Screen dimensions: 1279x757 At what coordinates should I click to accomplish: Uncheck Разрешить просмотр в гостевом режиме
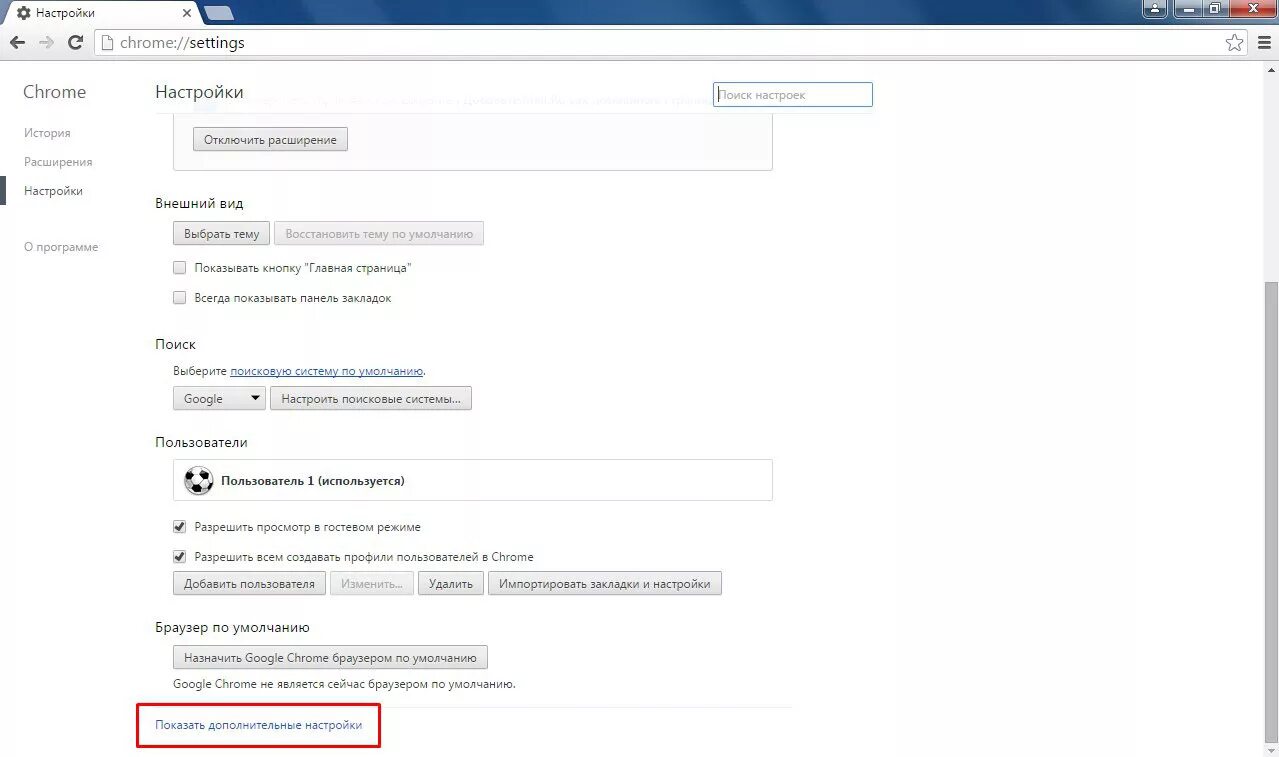[x=180, y=527]
